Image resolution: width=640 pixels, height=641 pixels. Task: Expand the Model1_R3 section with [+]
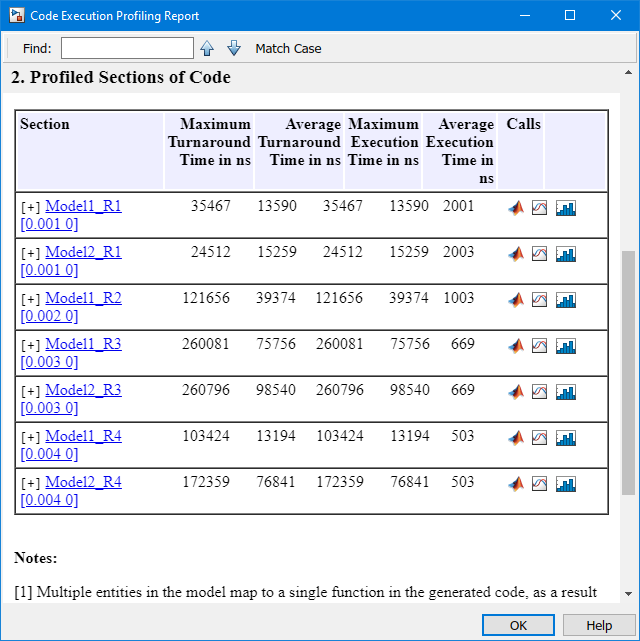31,345
